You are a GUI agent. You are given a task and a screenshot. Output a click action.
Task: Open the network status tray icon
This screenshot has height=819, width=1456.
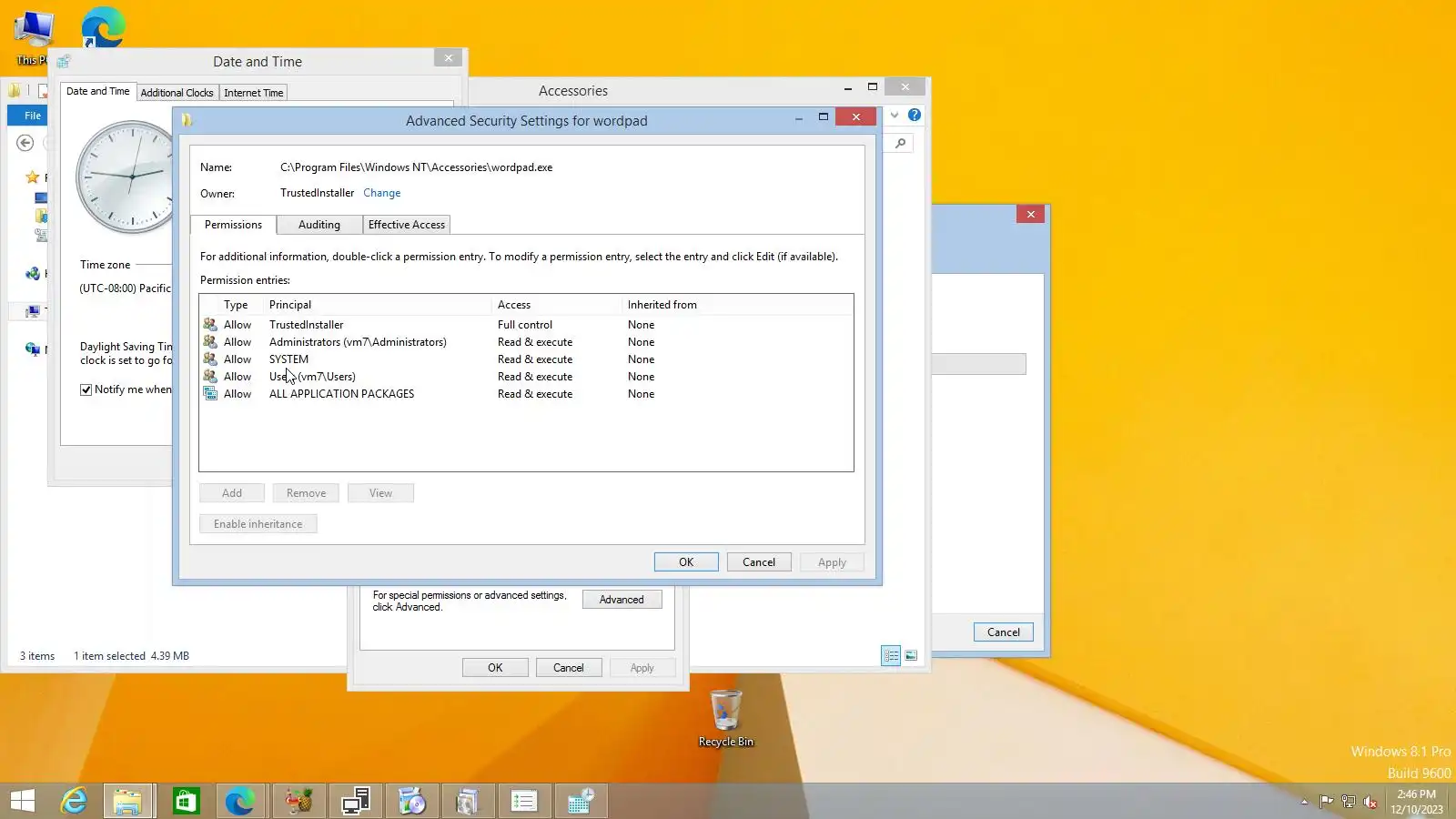click(1348, 802)
